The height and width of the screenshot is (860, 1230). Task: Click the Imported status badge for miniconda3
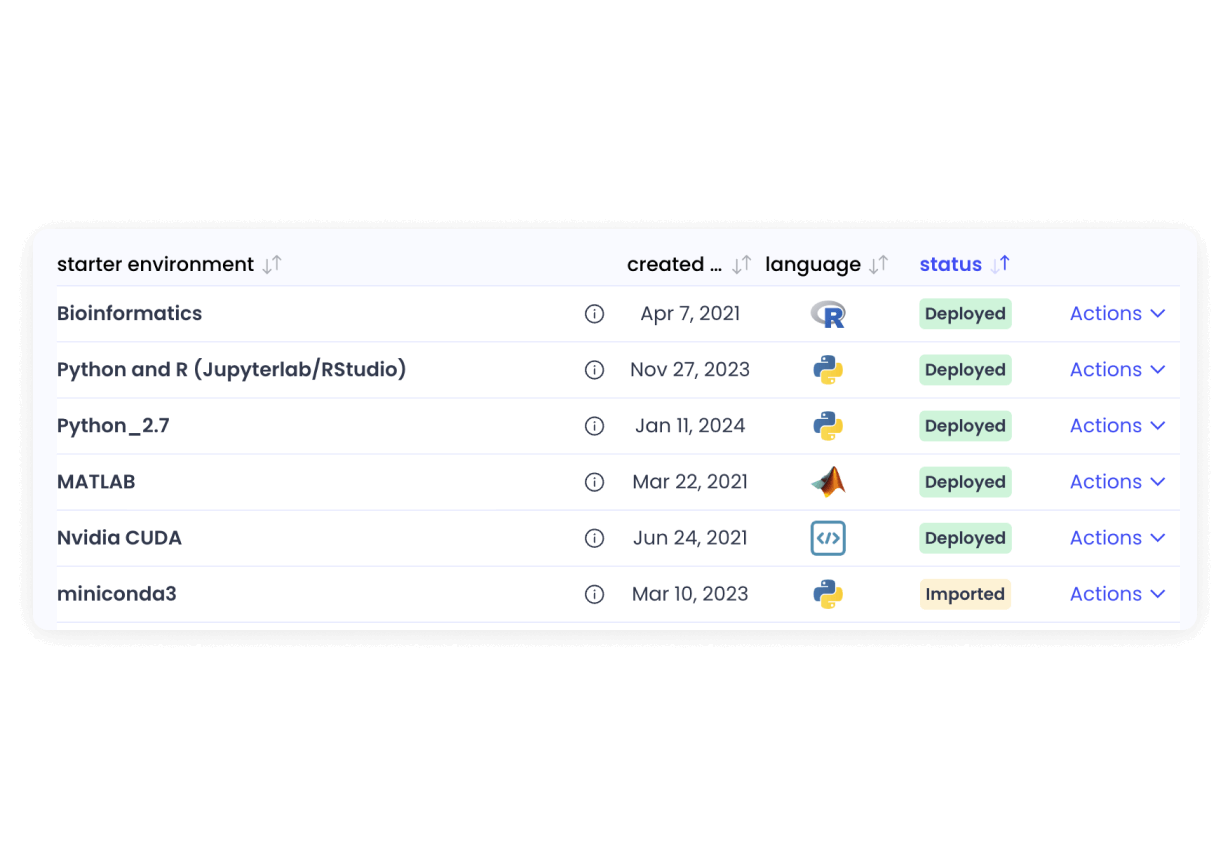click(964, 593)
